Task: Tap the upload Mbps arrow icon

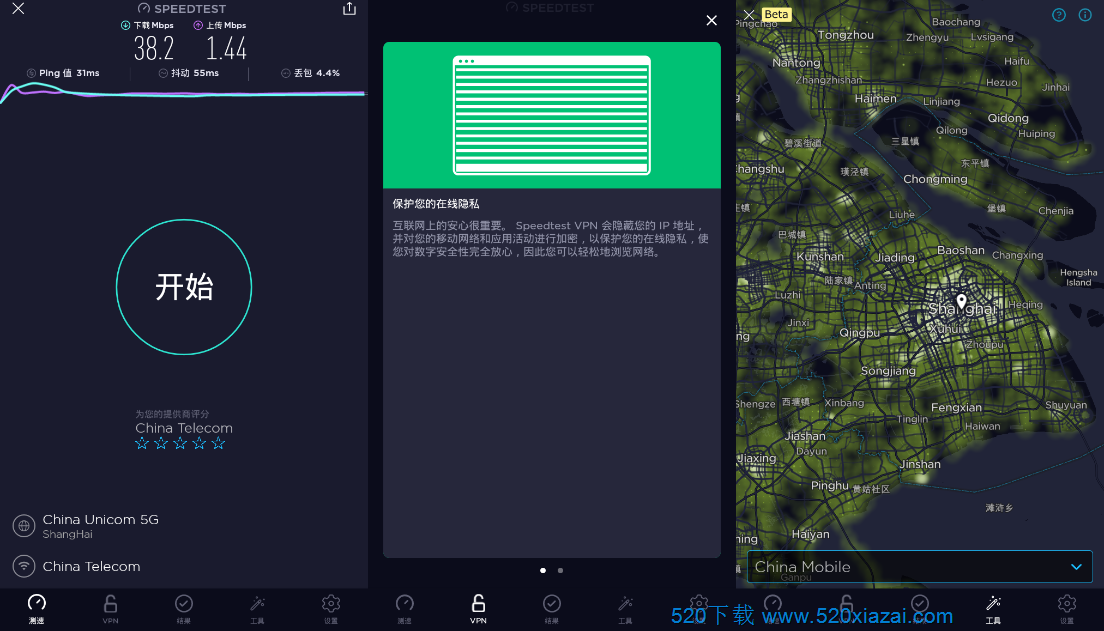Action: pos(198,25)
